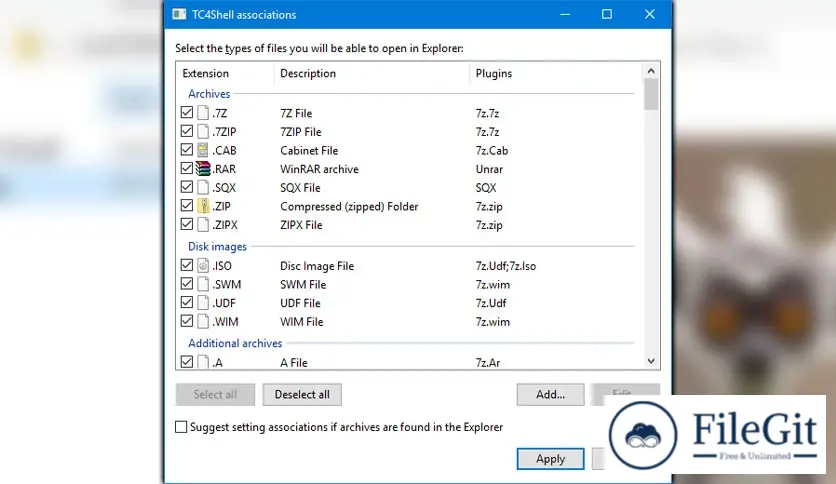The image size is (836, 484).
Task: Select the 'SWM File' description text
Action: pyautogui.click(x=303, y=285)
